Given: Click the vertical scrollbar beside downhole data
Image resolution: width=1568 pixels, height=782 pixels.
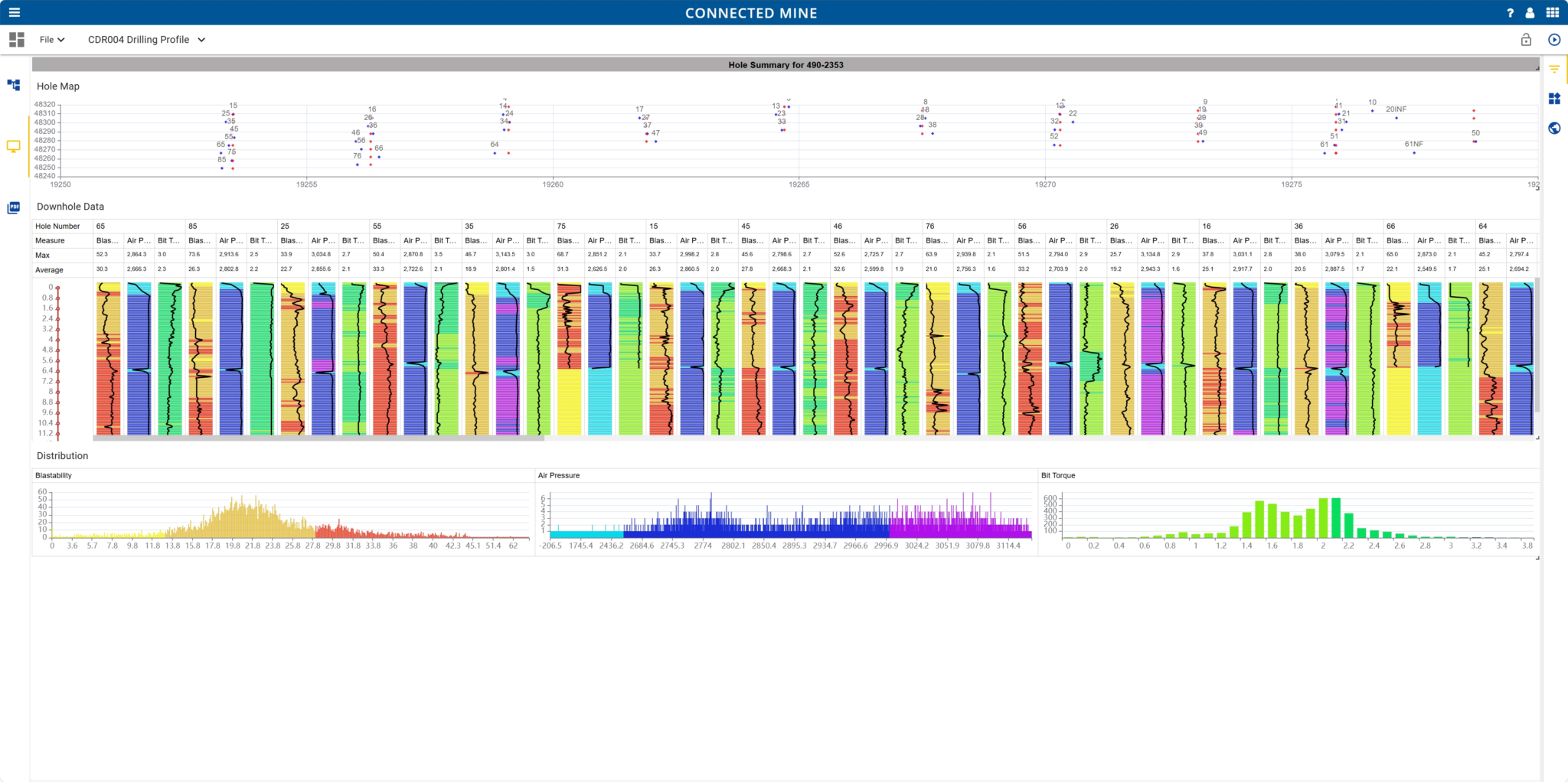Looking at the screenshot, I should 1537,346.
